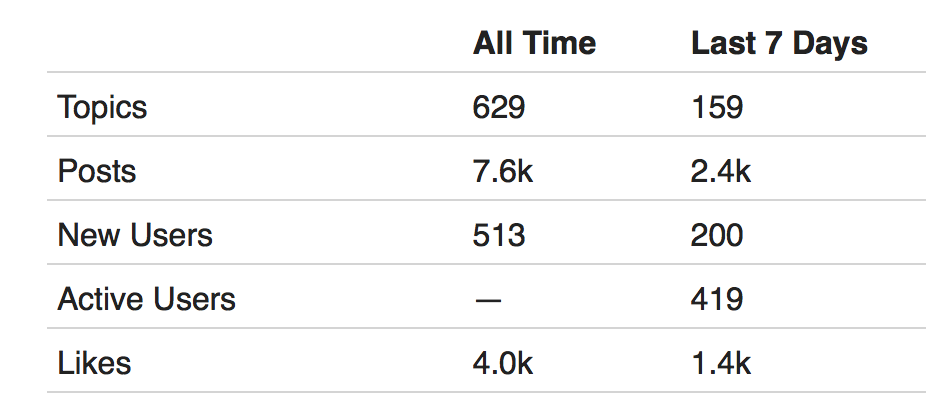Click the Last 7 Days likes value 1.4k
Viewport: 926px width, 418px height.
[x=720, y=363]
